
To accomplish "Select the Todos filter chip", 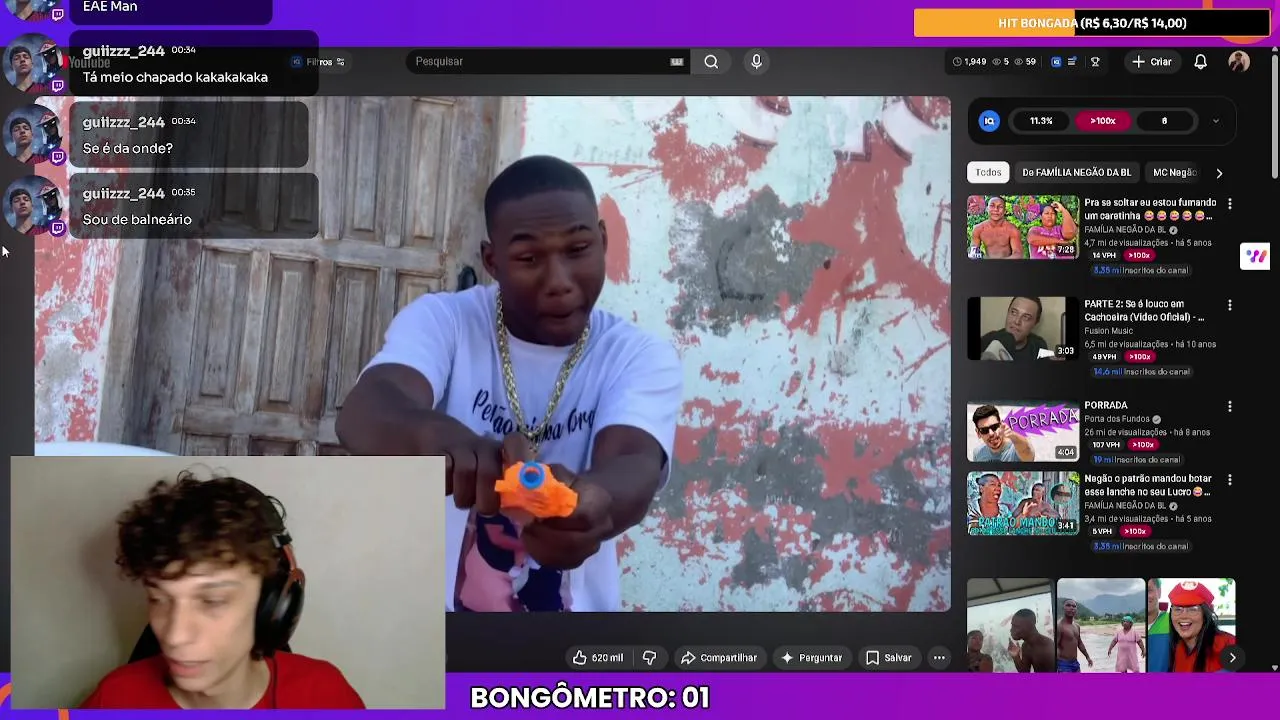I will coord(988,172).
